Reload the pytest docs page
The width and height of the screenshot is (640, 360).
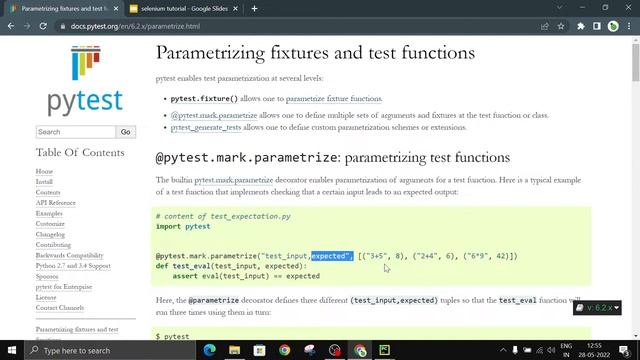point(43,26)
